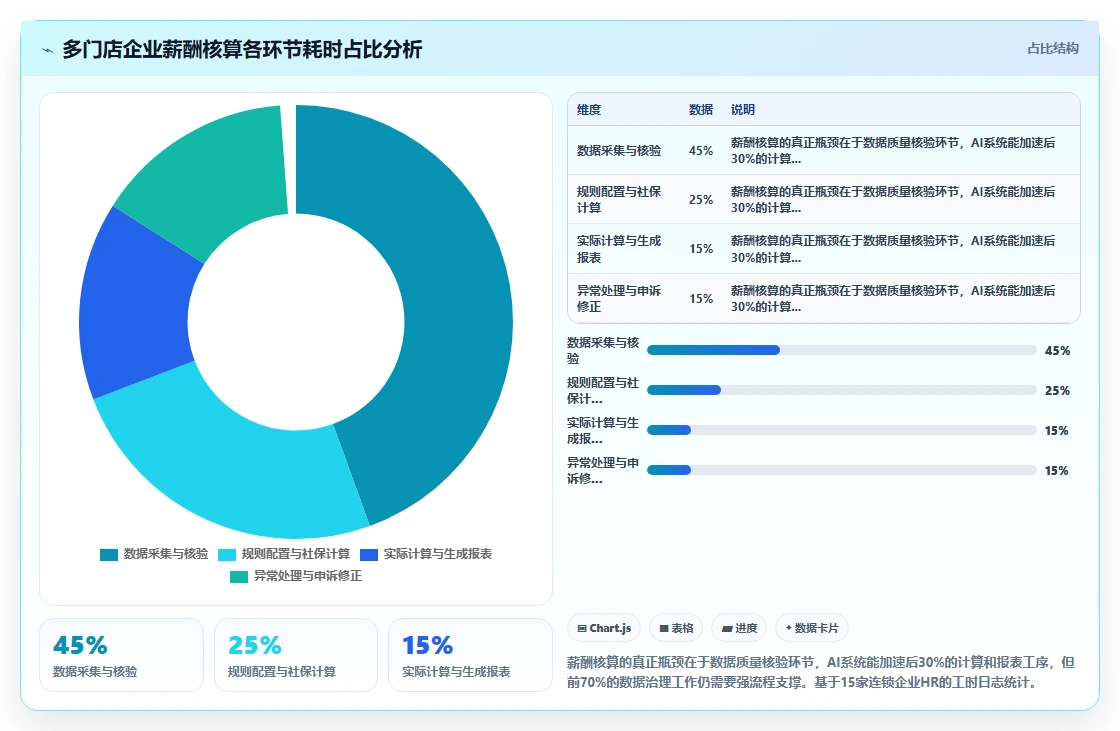Click the 25% value in the table
This screenshot has width=1120, height=731.
coord(701,199)
